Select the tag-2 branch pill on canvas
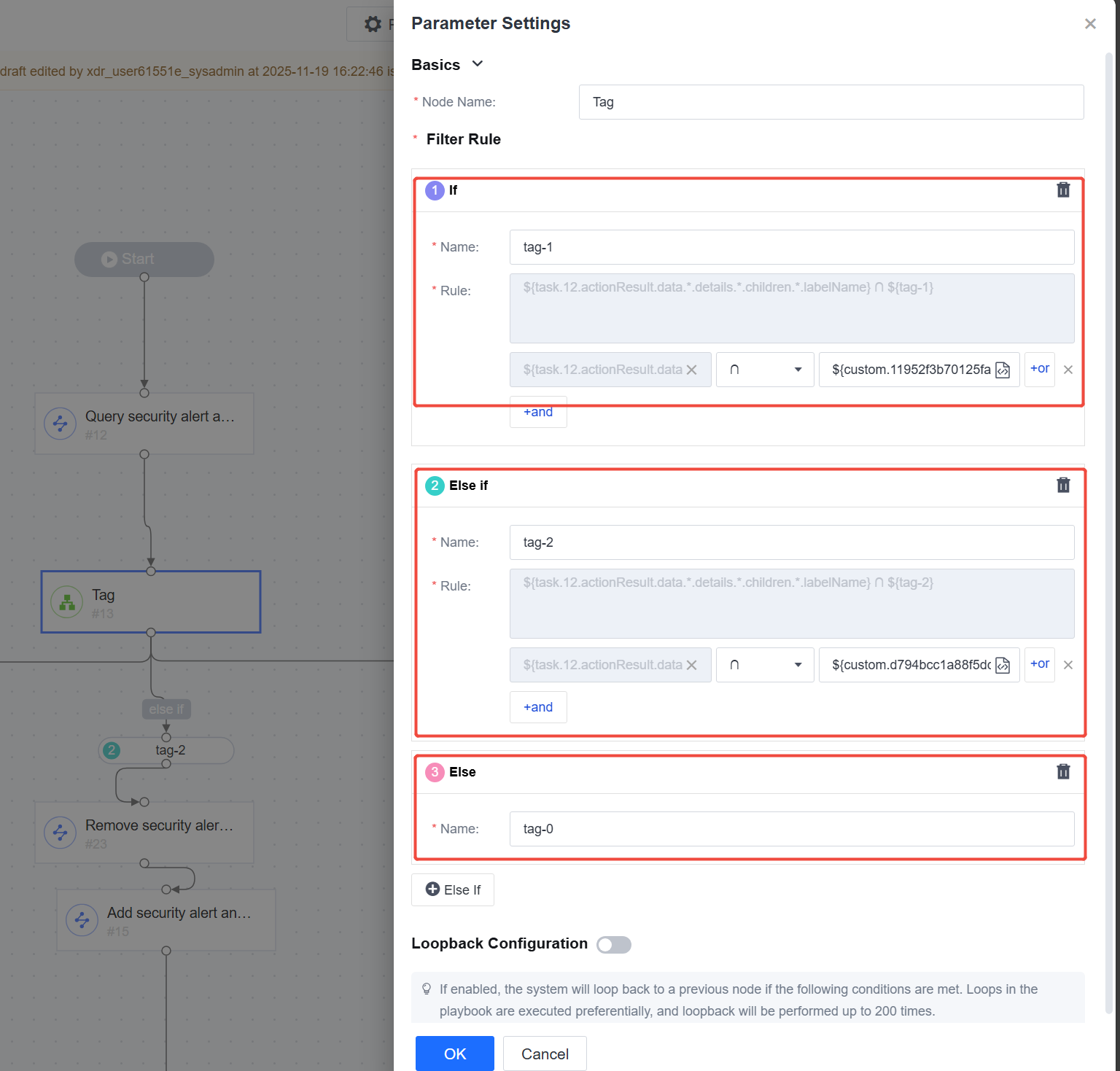1120x1071 pixels. tap(166, 750)
